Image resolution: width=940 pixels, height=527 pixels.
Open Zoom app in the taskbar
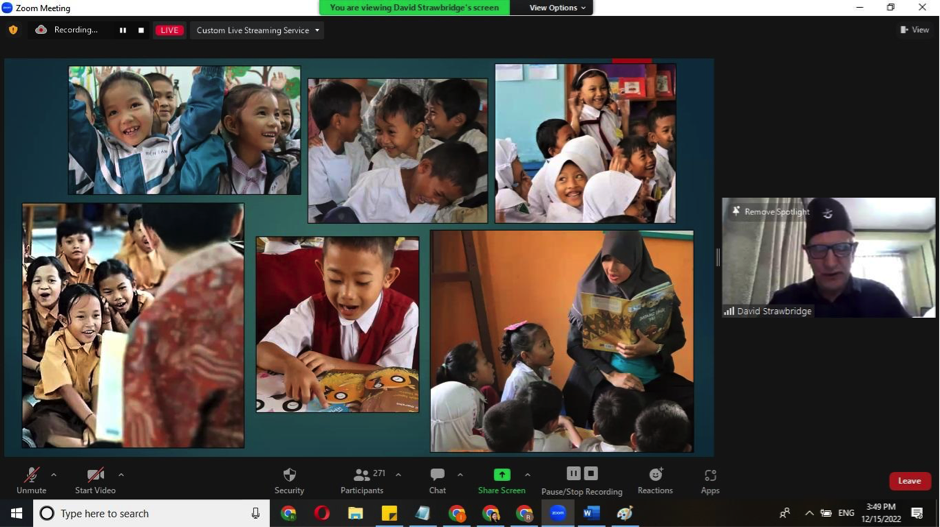[558, 513]
